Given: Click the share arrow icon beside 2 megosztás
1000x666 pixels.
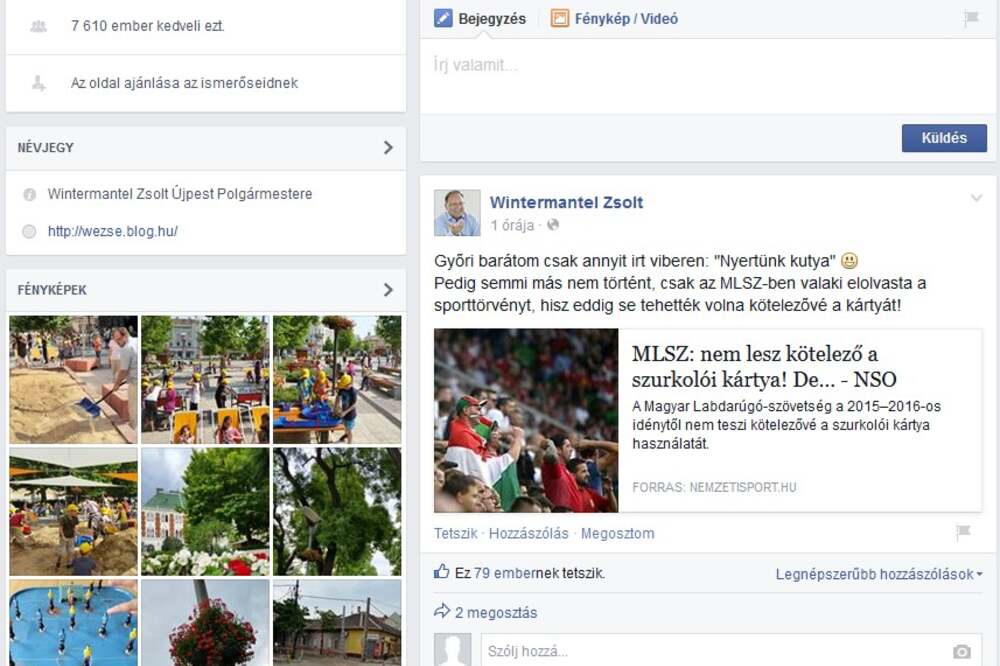Looking at the screenshot, I should tap(442, 612).
